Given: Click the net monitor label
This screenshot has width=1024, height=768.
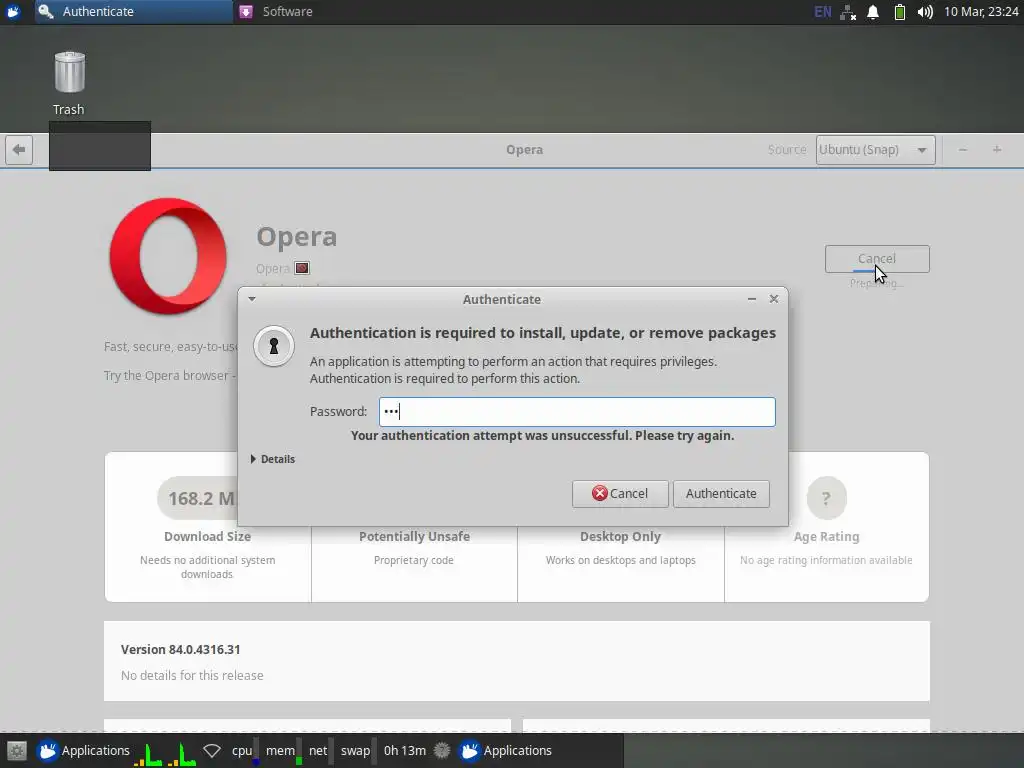Looking at the screenshot, I should click(x=318, y=751).
